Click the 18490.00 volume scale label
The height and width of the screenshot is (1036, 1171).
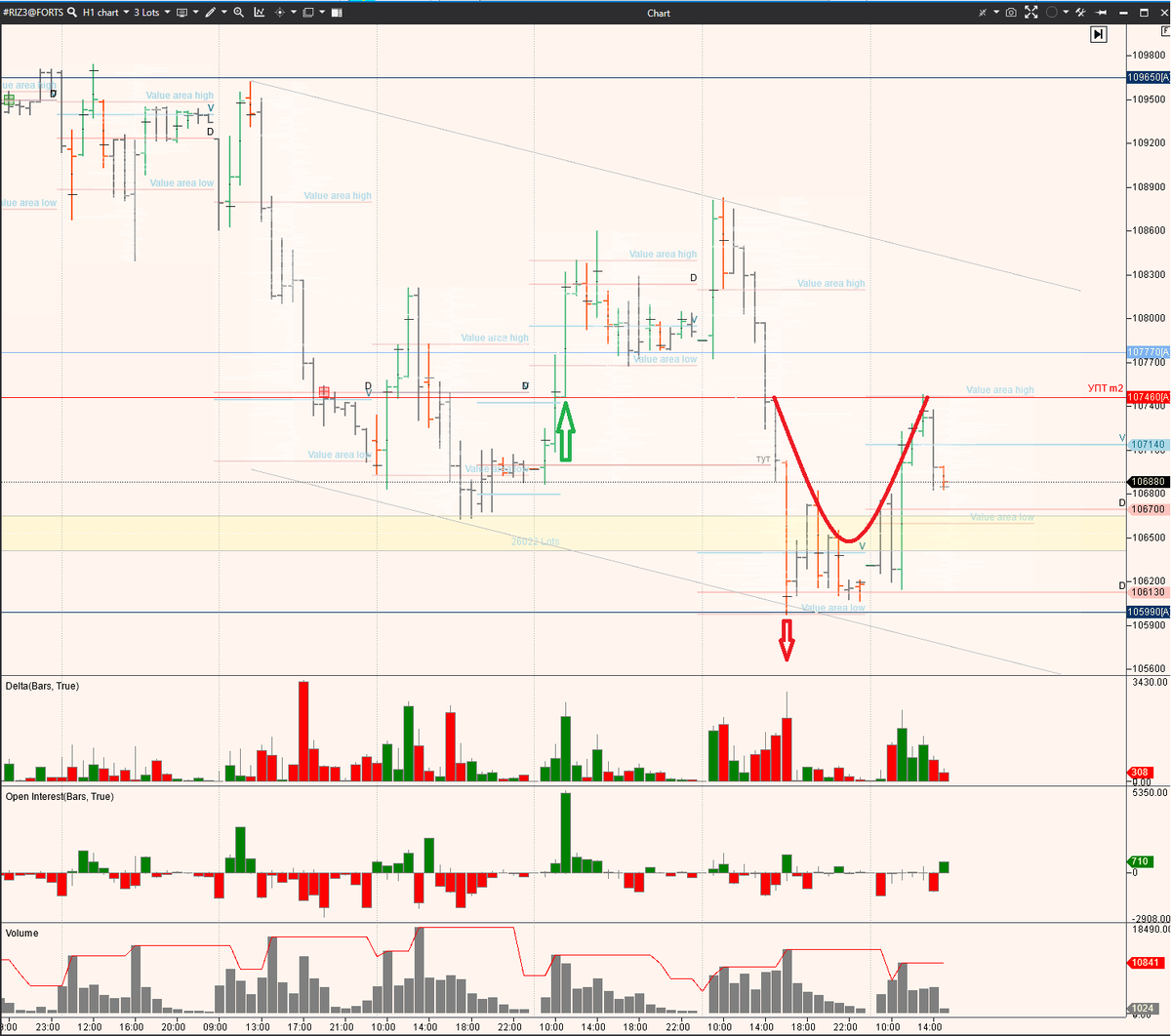pyautogui.click(x=1150, y=930)
